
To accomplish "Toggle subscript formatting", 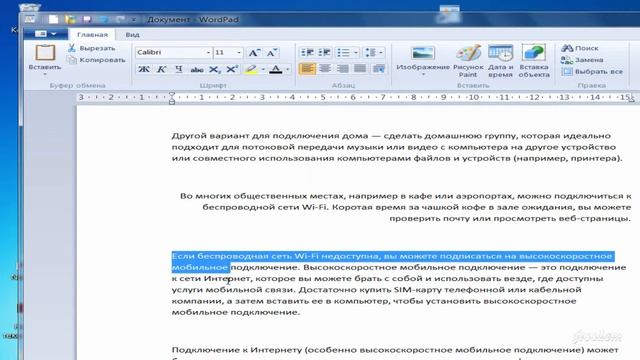I will click(x=214, y=69).
